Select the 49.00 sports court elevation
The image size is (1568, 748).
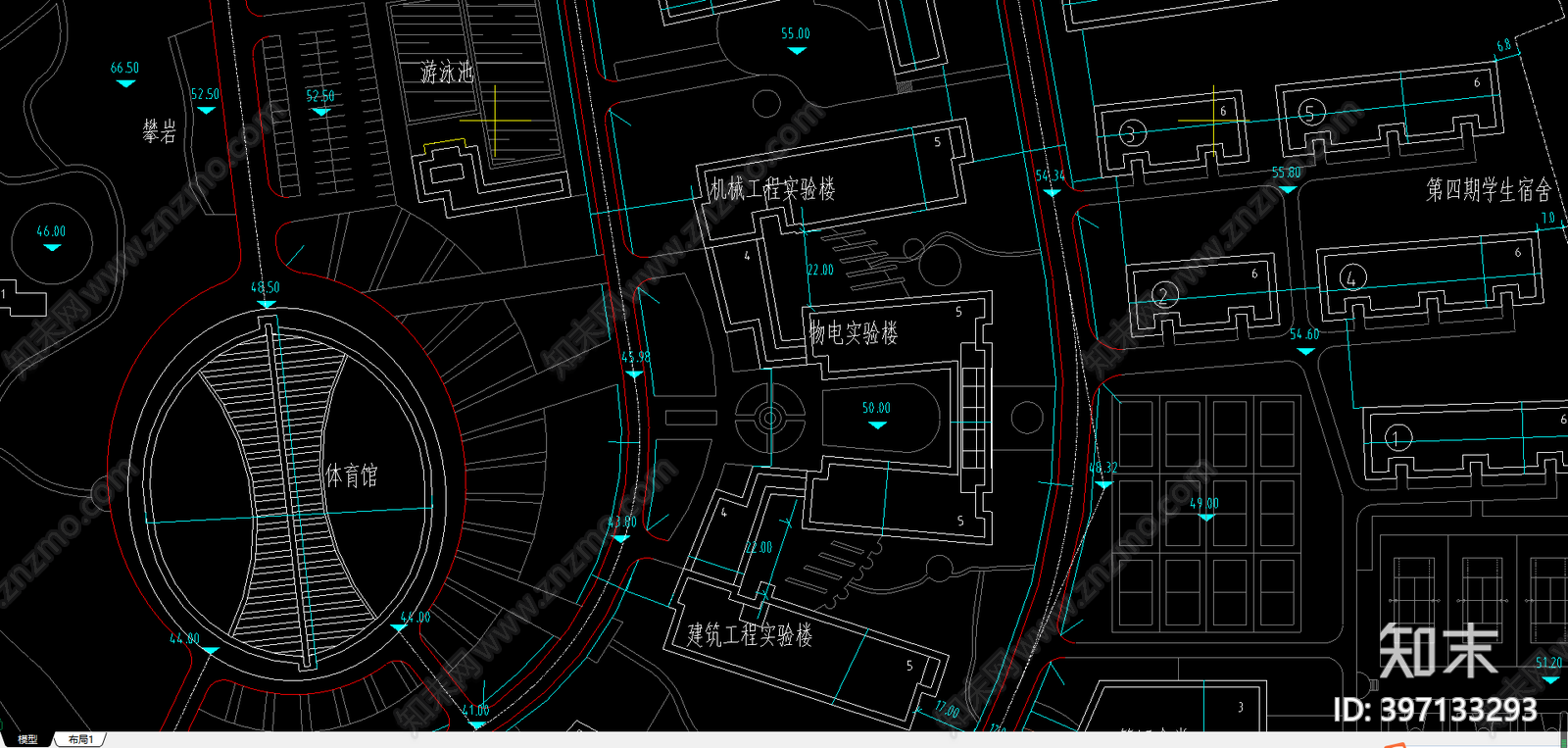coord(1204,504)
